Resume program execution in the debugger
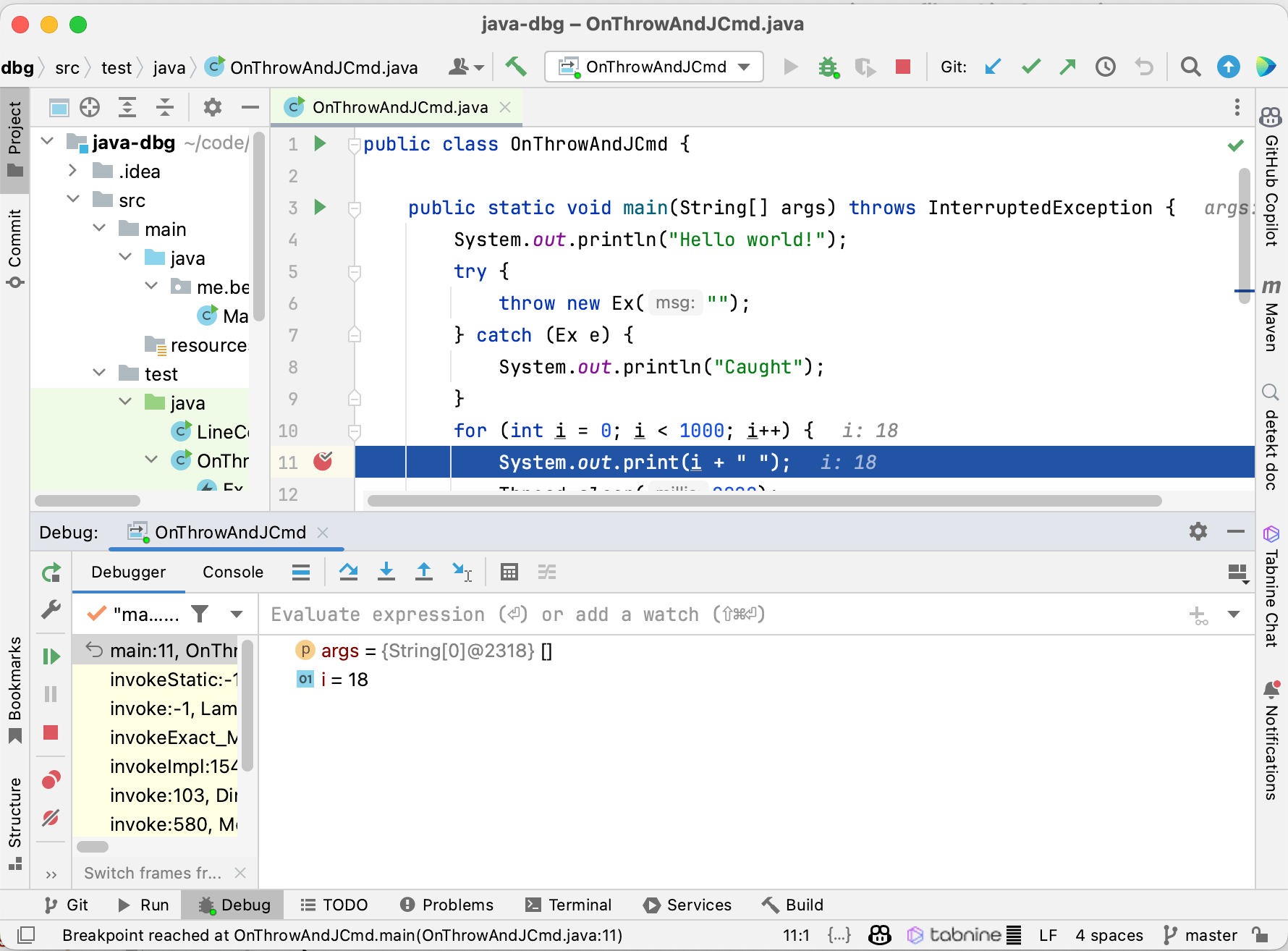The height and width of the screenshot is (951, 1288). pyautogui.click(x=51, y=656)
